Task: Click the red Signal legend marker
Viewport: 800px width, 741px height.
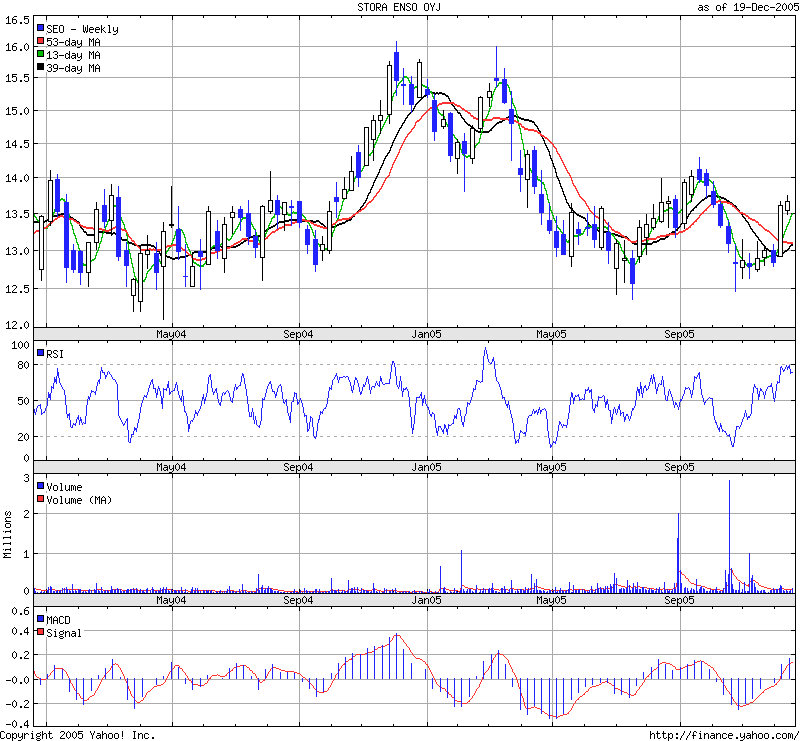Action: (41, 633)
